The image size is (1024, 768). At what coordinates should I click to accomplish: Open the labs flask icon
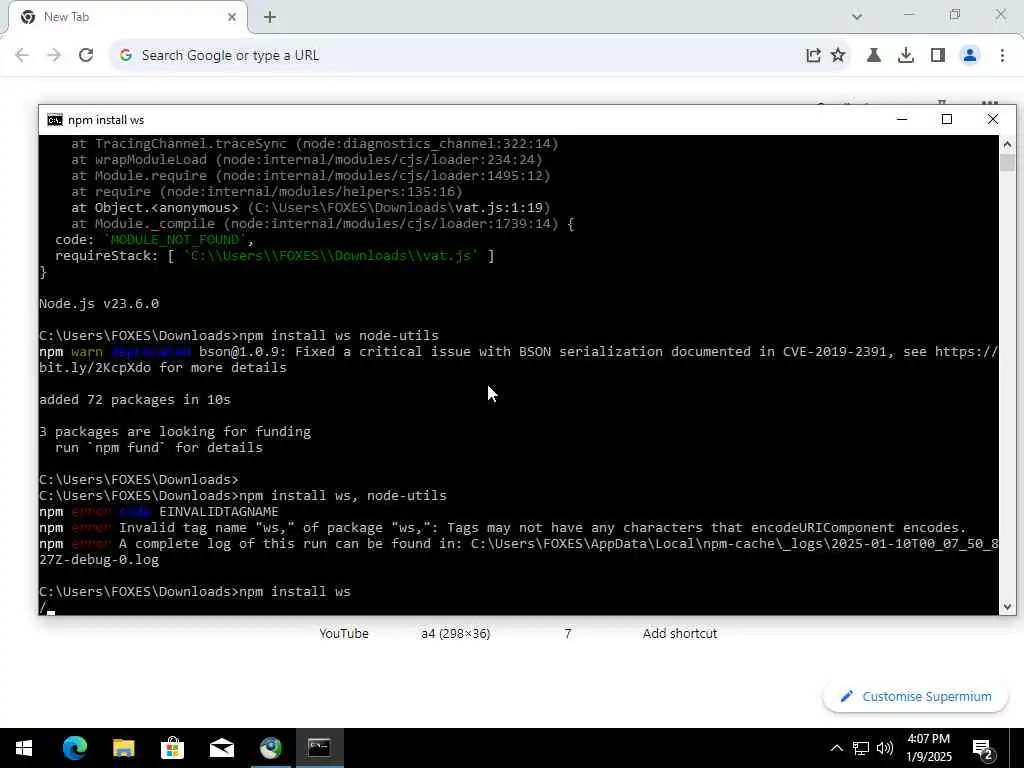pos(873,56)
